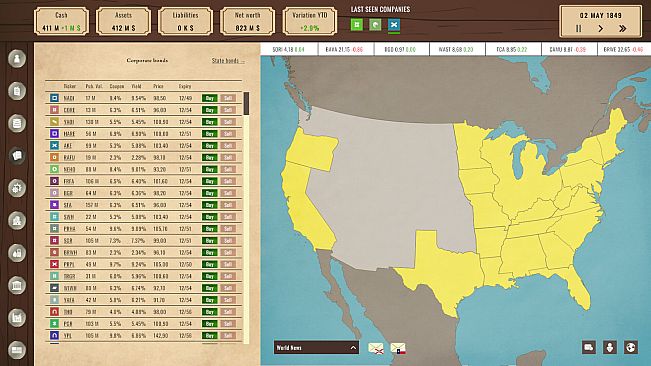
Task: Open the player profile sidebar icon
Action: point(17,59)
